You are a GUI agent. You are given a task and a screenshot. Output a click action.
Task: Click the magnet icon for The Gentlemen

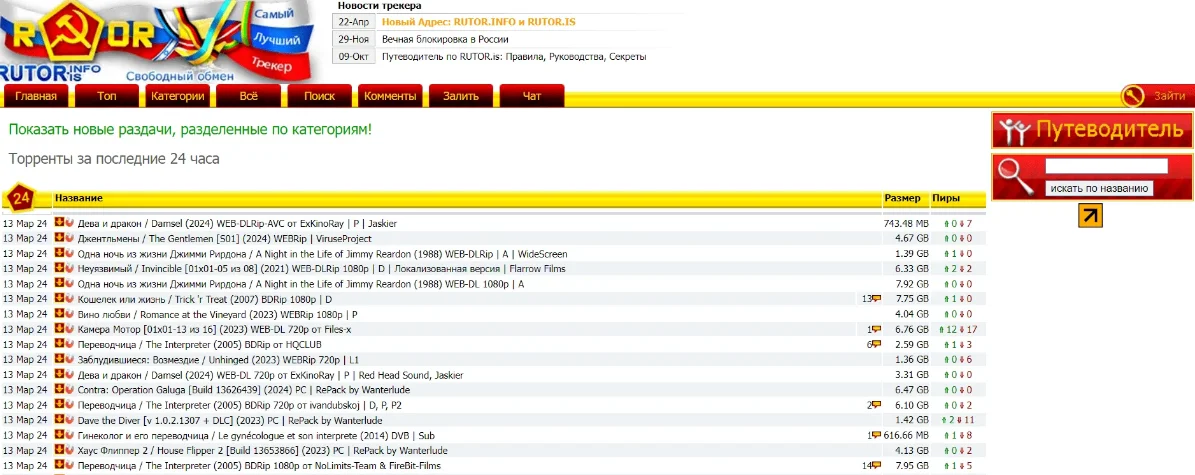pos(69,238)
